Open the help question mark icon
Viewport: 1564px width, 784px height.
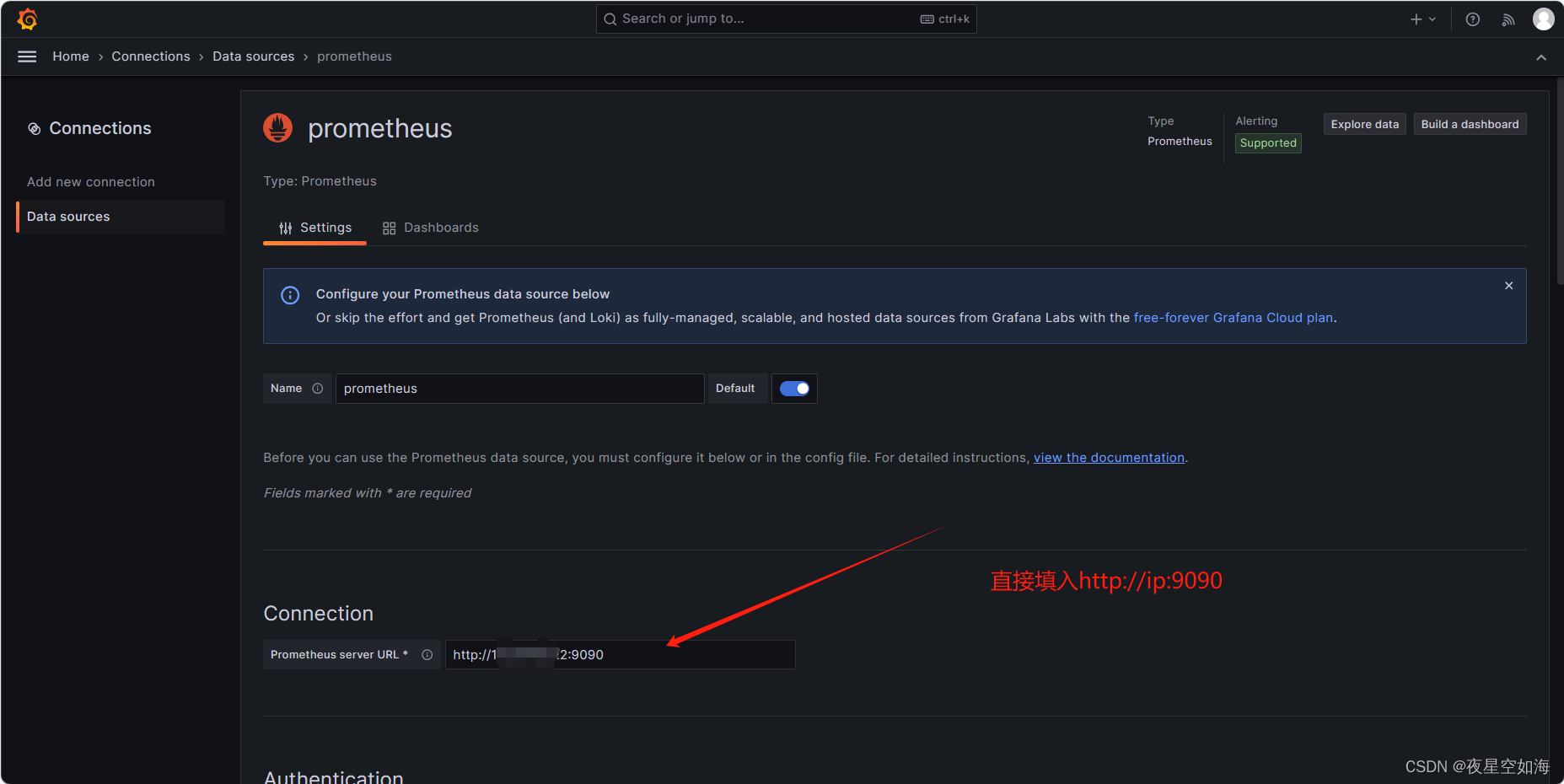coord(1472,19)
